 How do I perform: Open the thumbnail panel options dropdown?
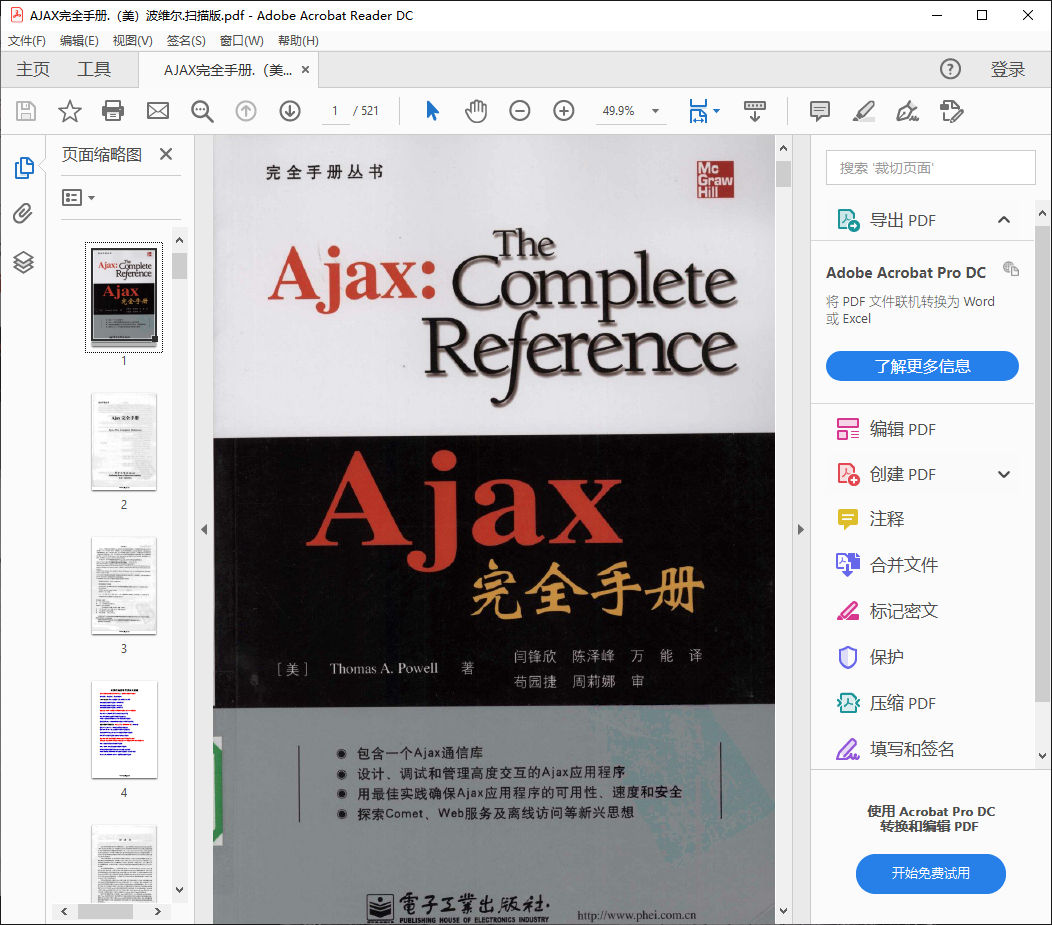coord(78,197)
